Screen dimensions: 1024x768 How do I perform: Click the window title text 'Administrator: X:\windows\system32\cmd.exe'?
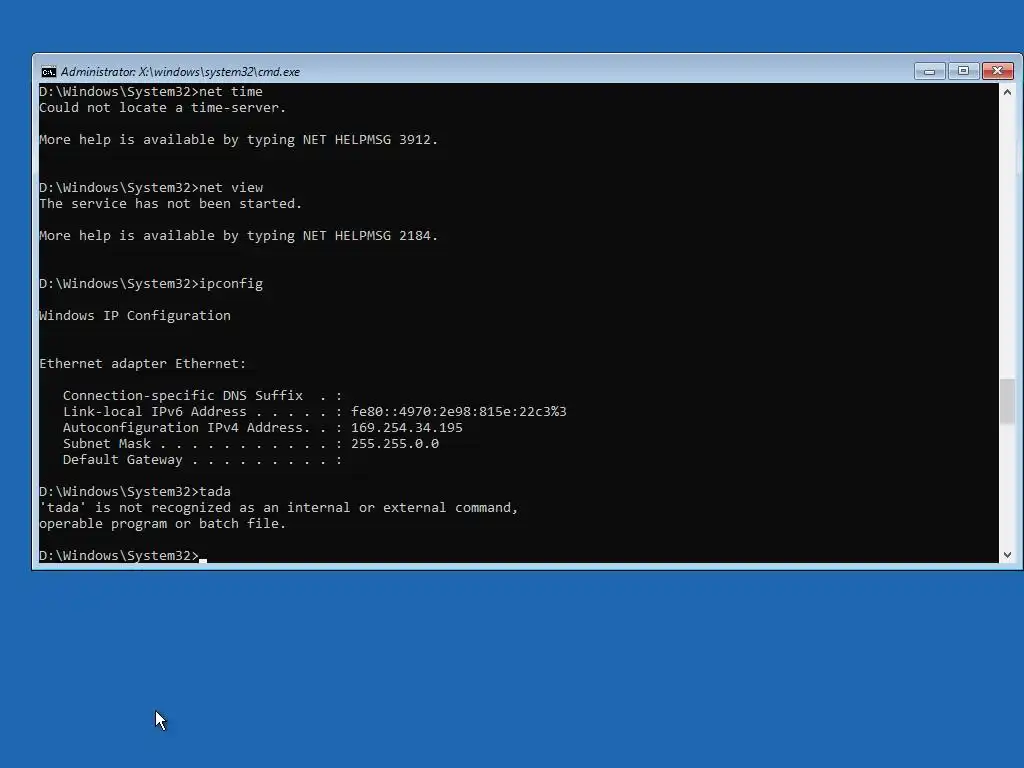point(180,72)
